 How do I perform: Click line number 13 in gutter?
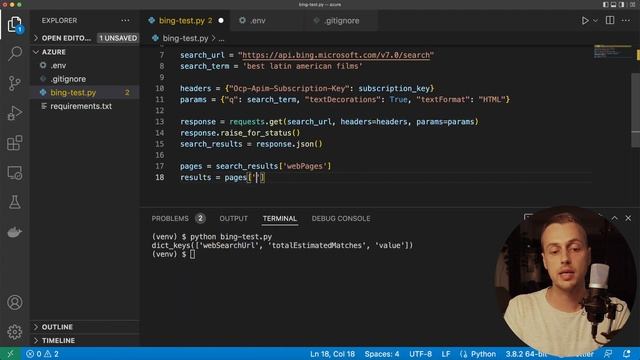pyautogui.click(x=160, y=122)
